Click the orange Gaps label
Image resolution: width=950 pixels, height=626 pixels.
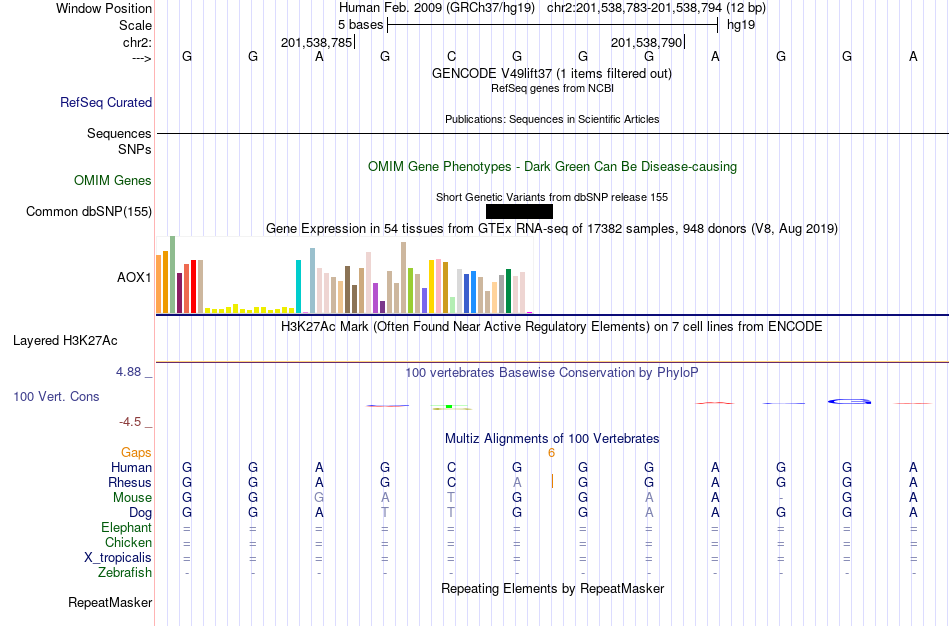tap(136, 453)
